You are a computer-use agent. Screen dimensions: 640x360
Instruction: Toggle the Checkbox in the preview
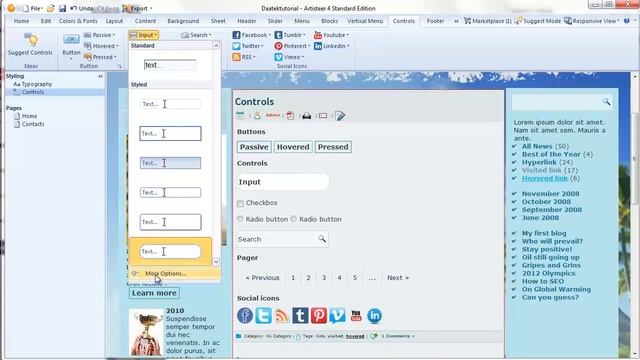[x=240, y=203]
